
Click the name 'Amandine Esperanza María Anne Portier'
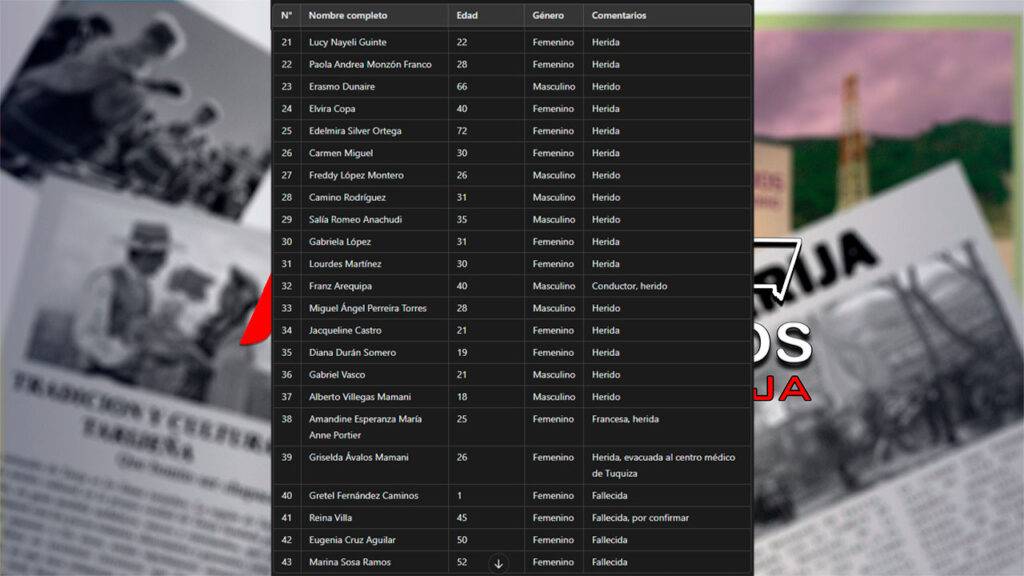click(365, 427)
